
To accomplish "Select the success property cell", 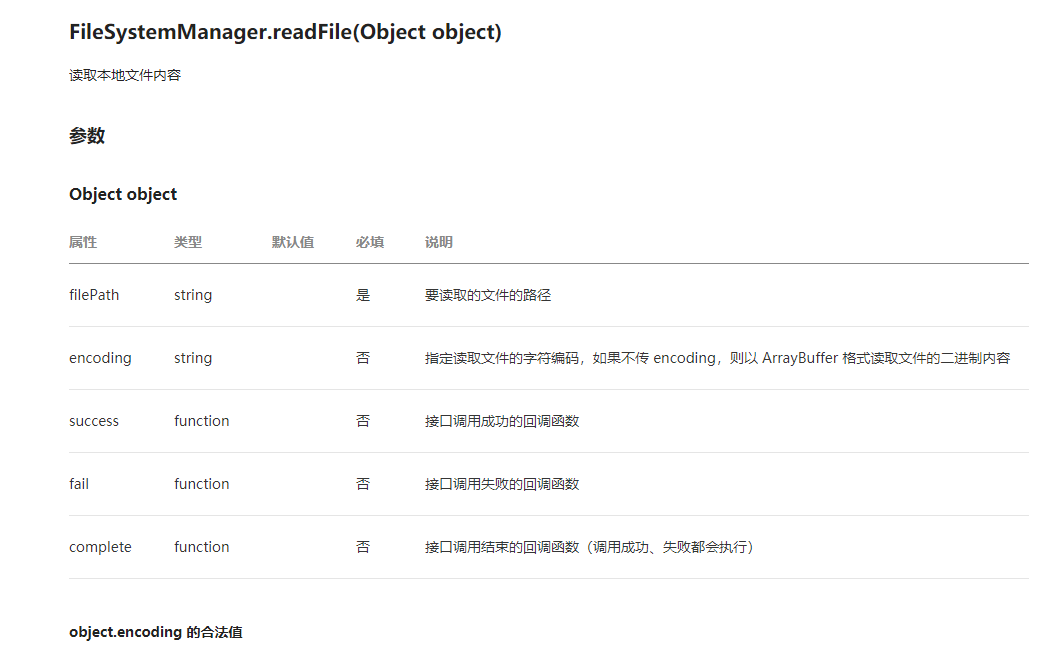I will [94, 421].
